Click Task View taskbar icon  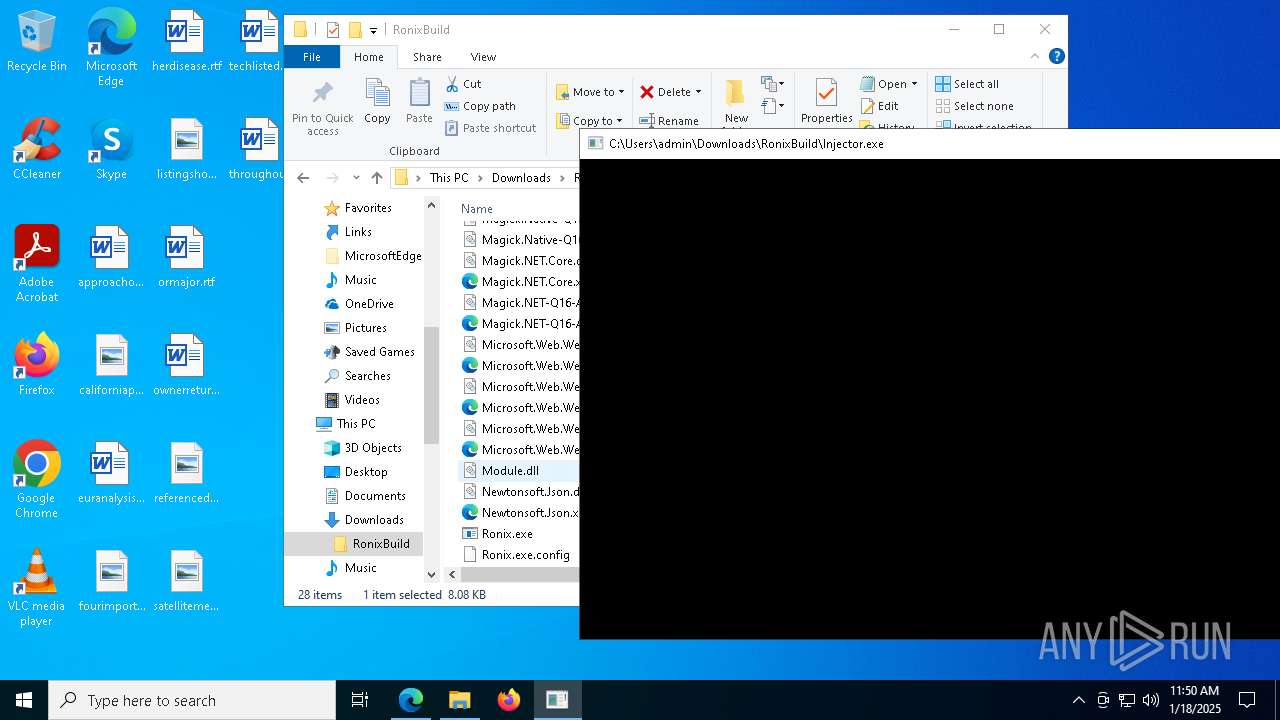(x=360, y=700)
